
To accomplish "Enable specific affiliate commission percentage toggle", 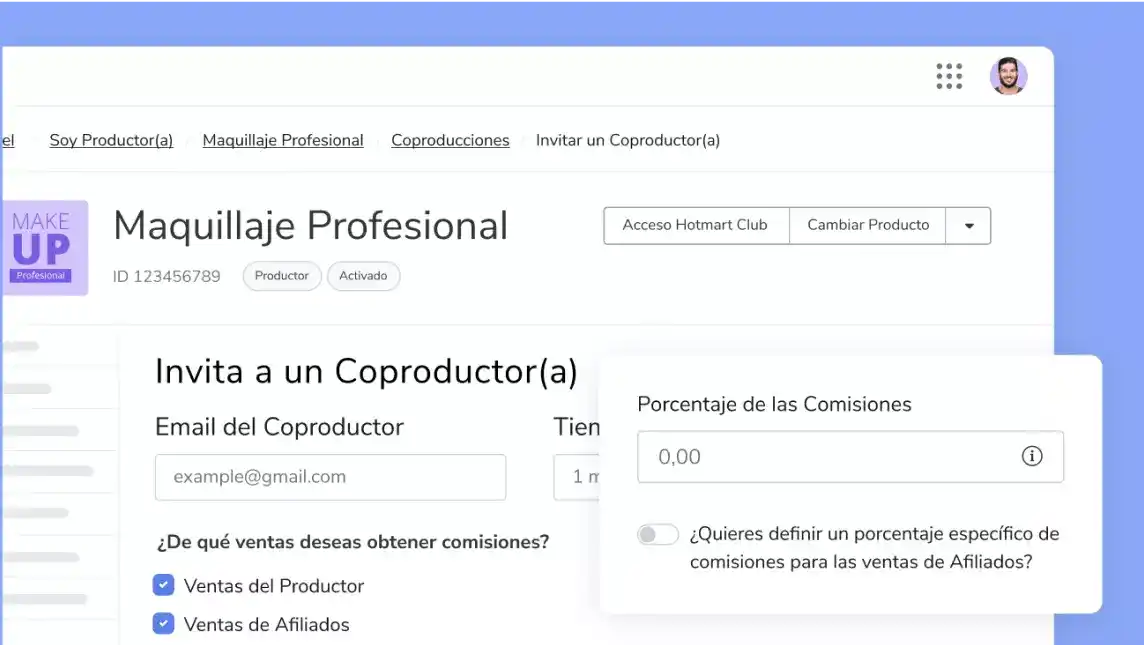I will coord(658,534).
